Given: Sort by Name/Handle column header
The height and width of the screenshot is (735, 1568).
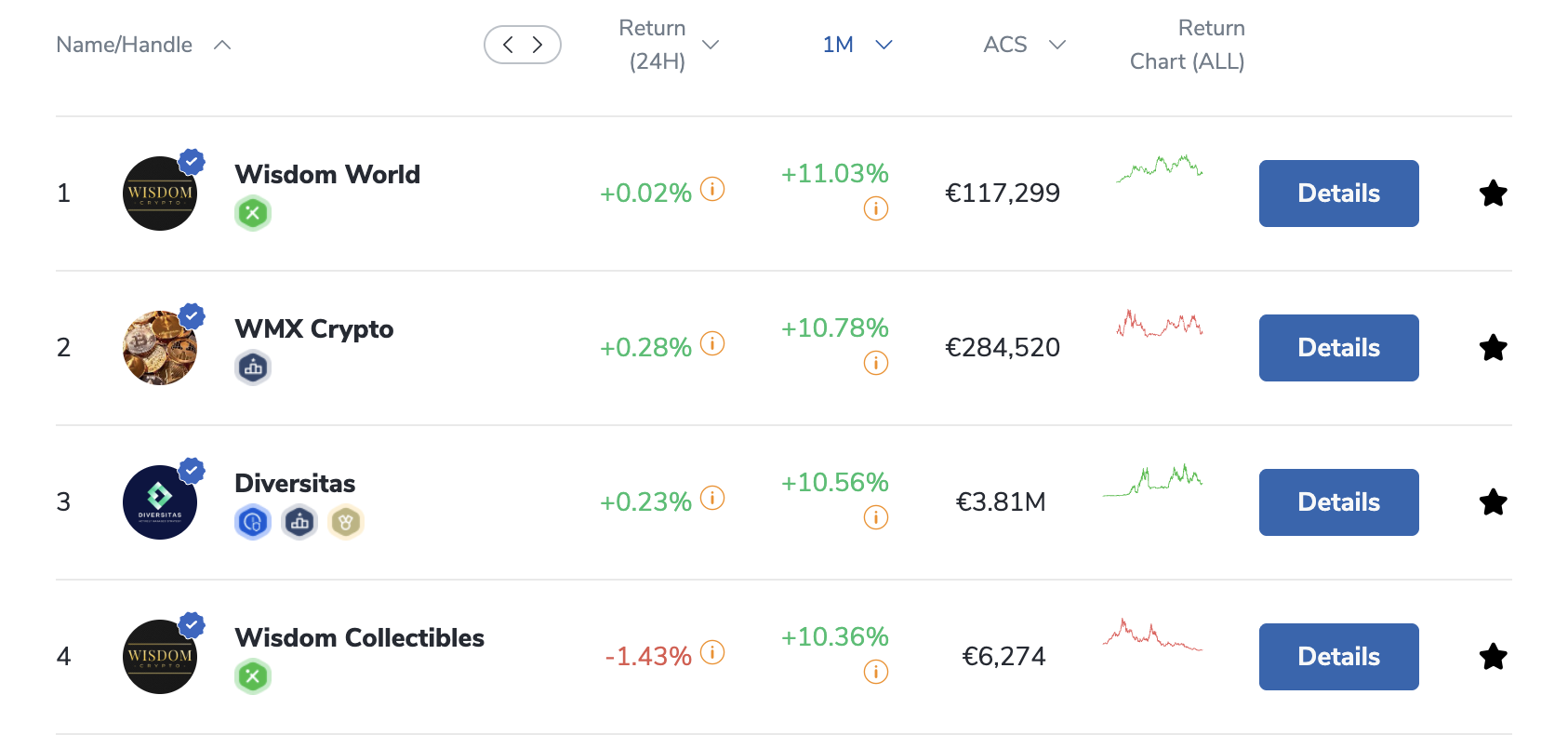Looking at the screenshot, I should (125, 45).
